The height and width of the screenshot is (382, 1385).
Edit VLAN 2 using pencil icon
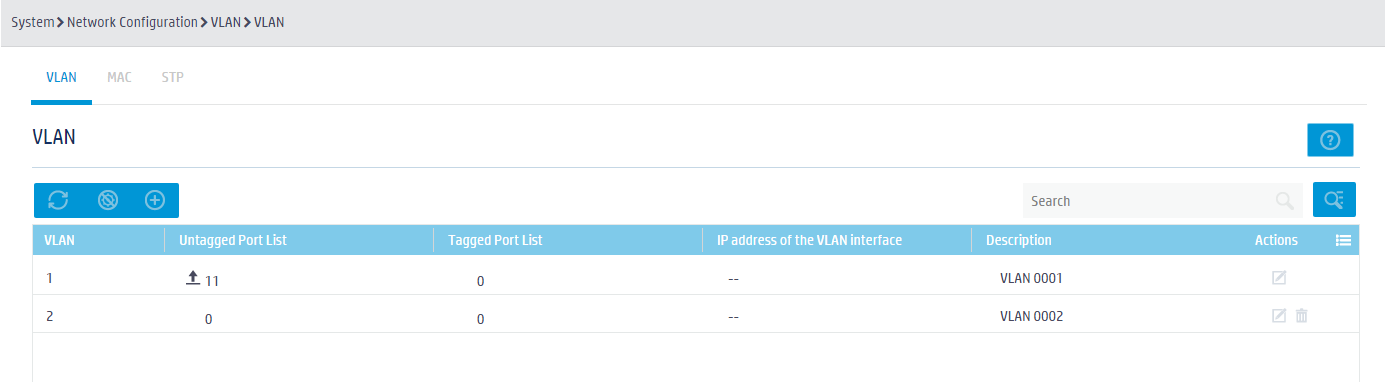pos(1279,316)
